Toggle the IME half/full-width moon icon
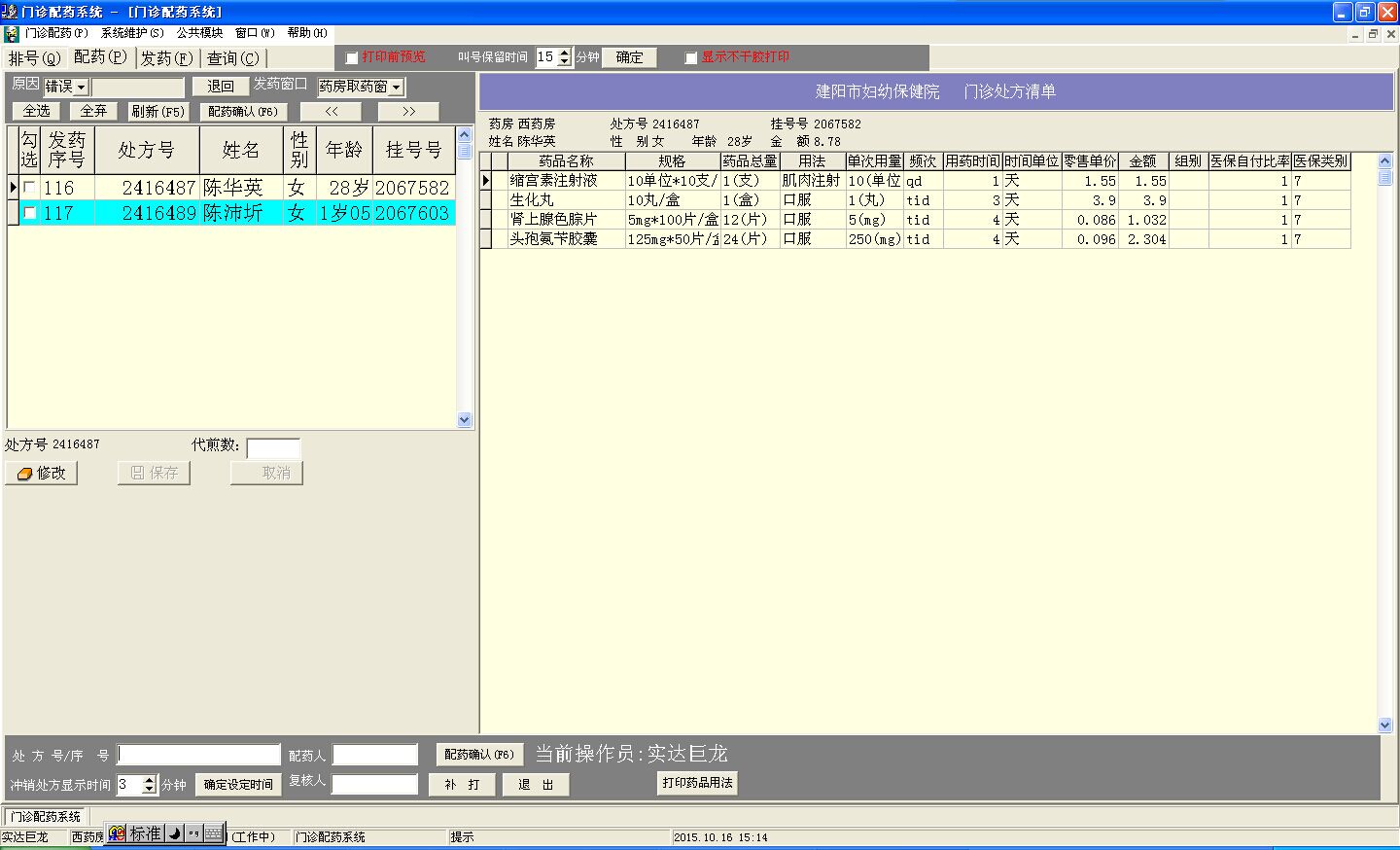Screen dimensions: 1400x850 coord(174,833)
